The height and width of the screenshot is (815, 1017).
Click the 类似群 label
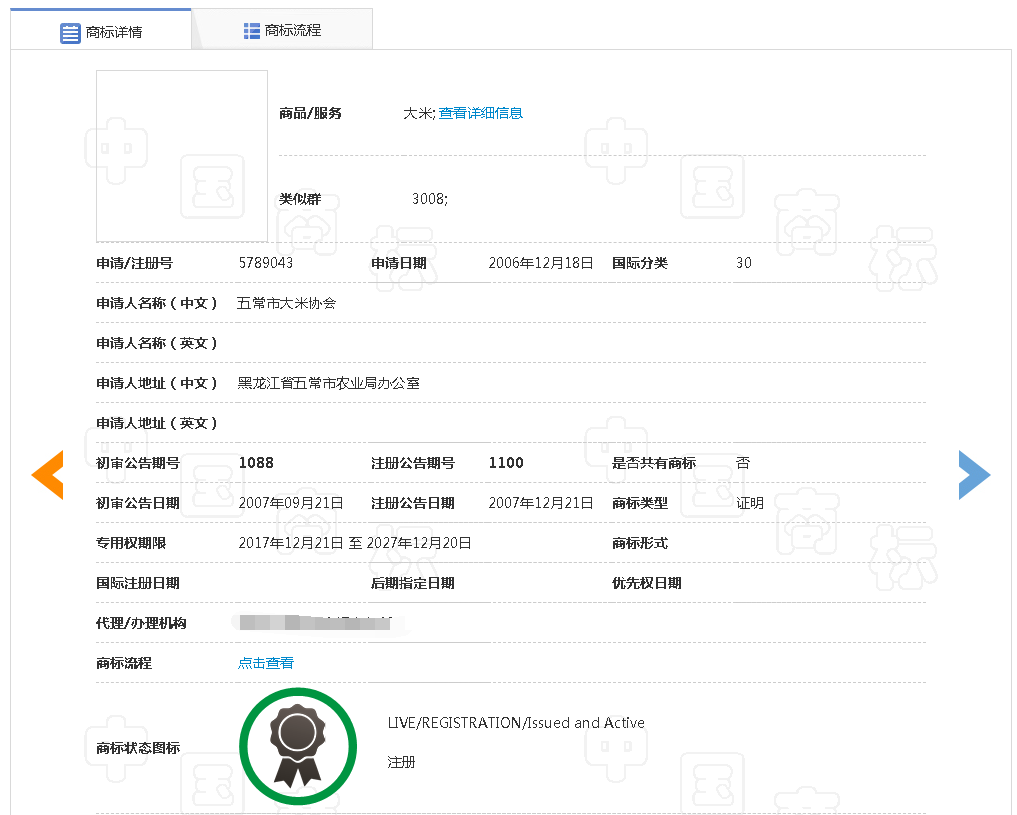click(x=300, y=199)
